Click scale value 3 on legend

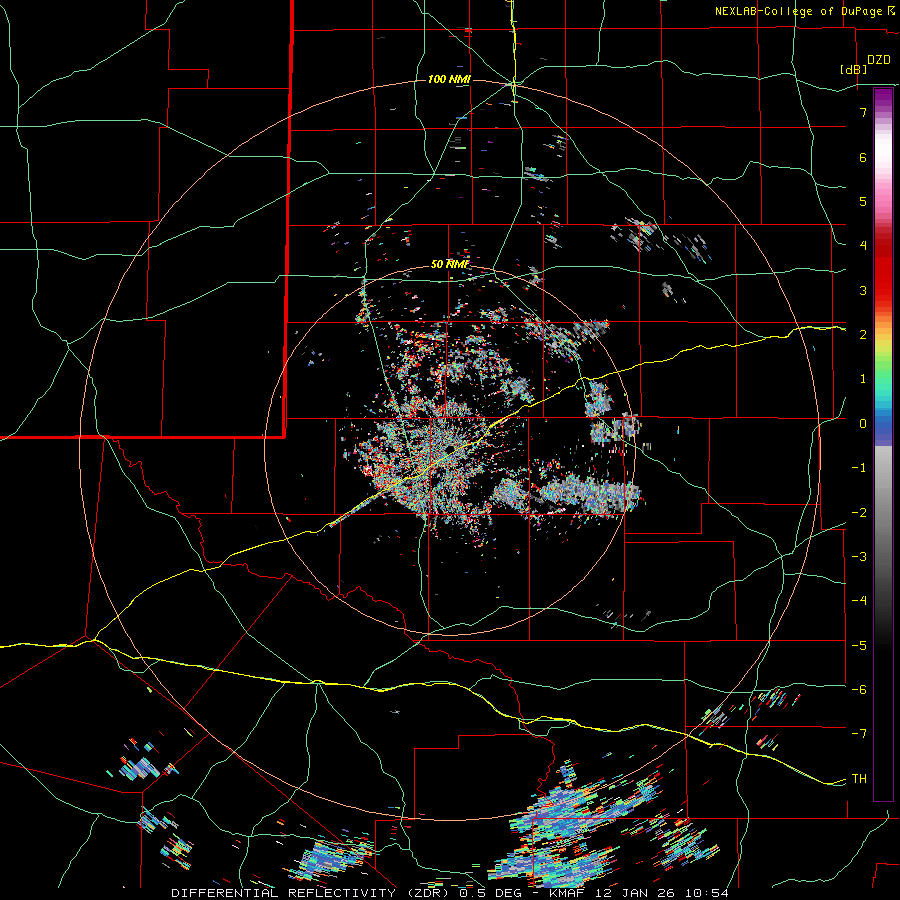pyautogui.click(x=863, y=290)
